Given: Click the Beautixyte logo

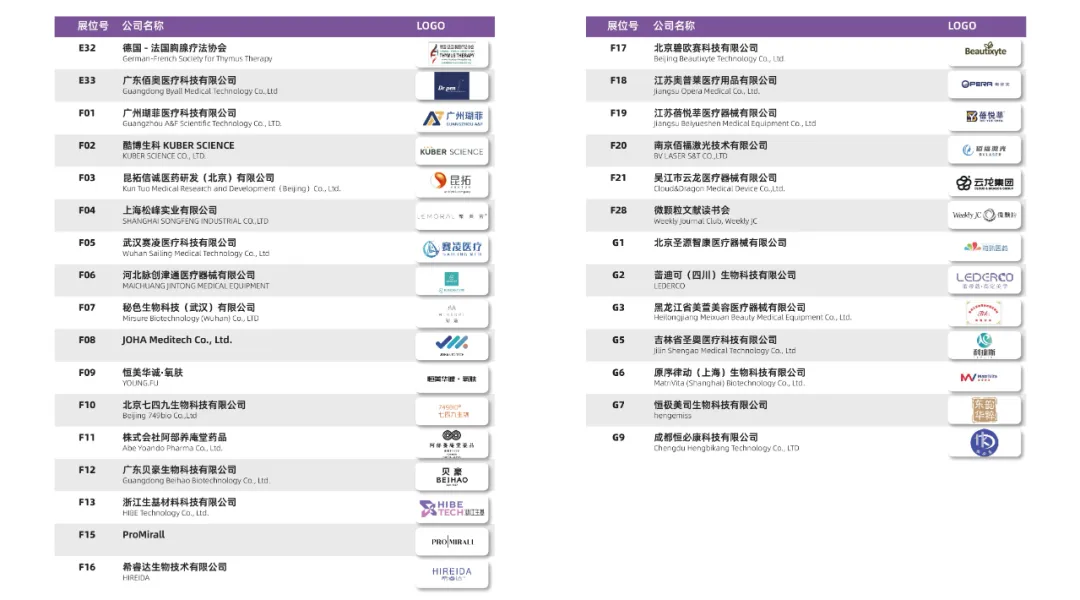Looking at the screenshot, I should (985, 51).
